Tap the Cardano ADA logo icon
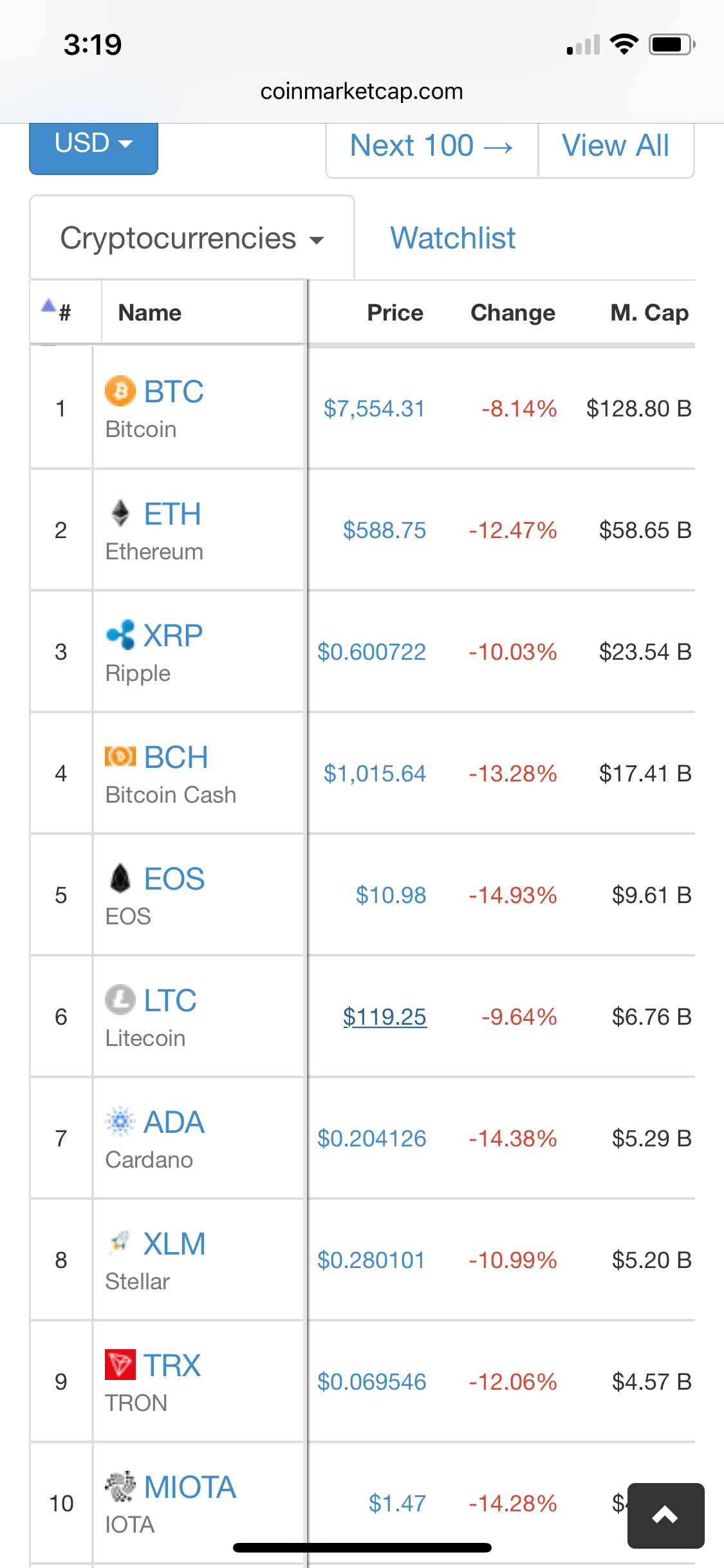Image resolution: width=724 pixels, height=1568 pixels. click(120, 1121)
